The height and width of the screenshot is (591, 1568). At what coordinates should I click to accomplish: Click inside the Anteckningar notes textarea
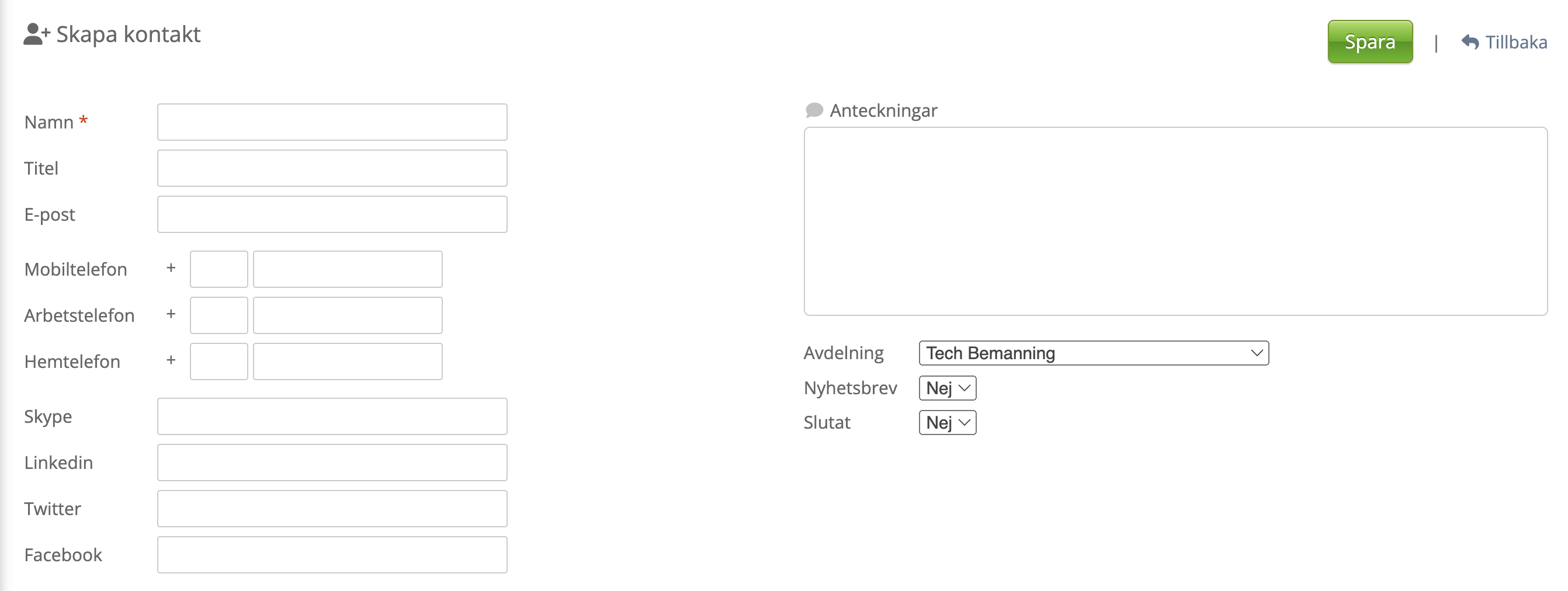point(1175,221)
